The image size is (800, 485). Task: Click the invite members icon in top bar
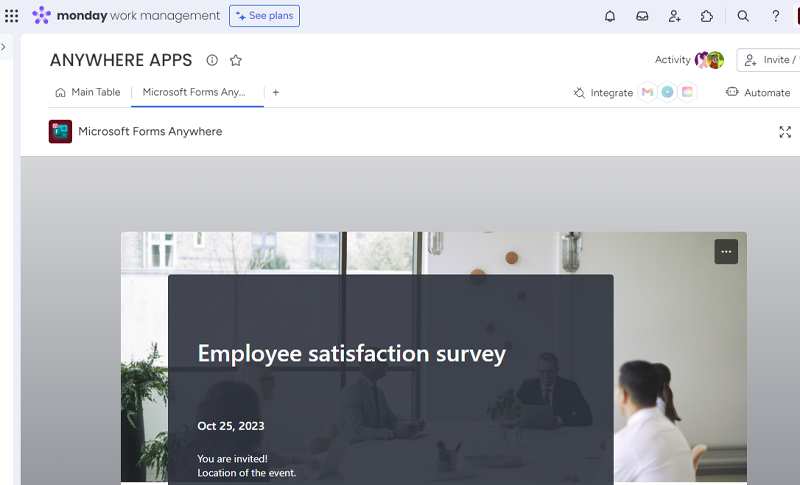675,16
